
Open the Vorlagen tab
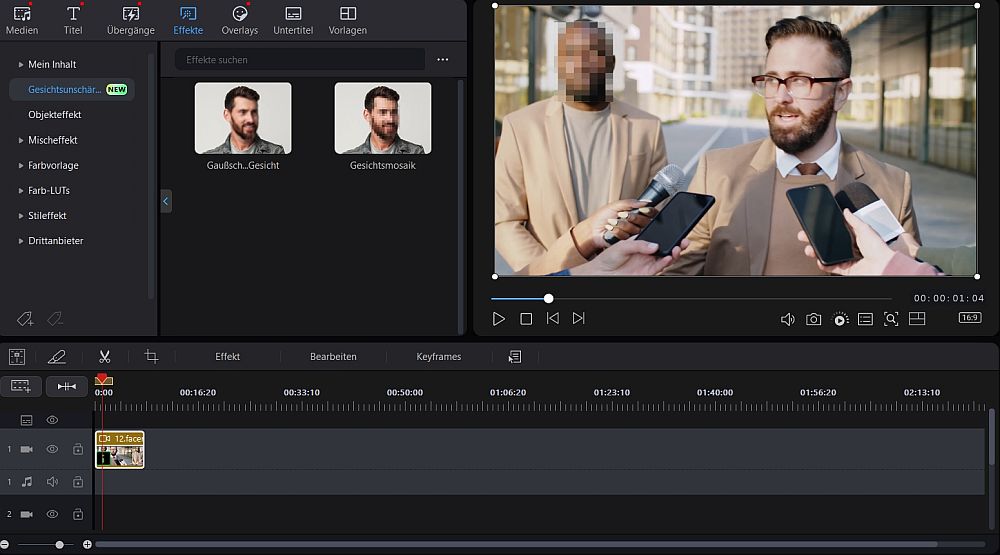(x=348, y=20)
